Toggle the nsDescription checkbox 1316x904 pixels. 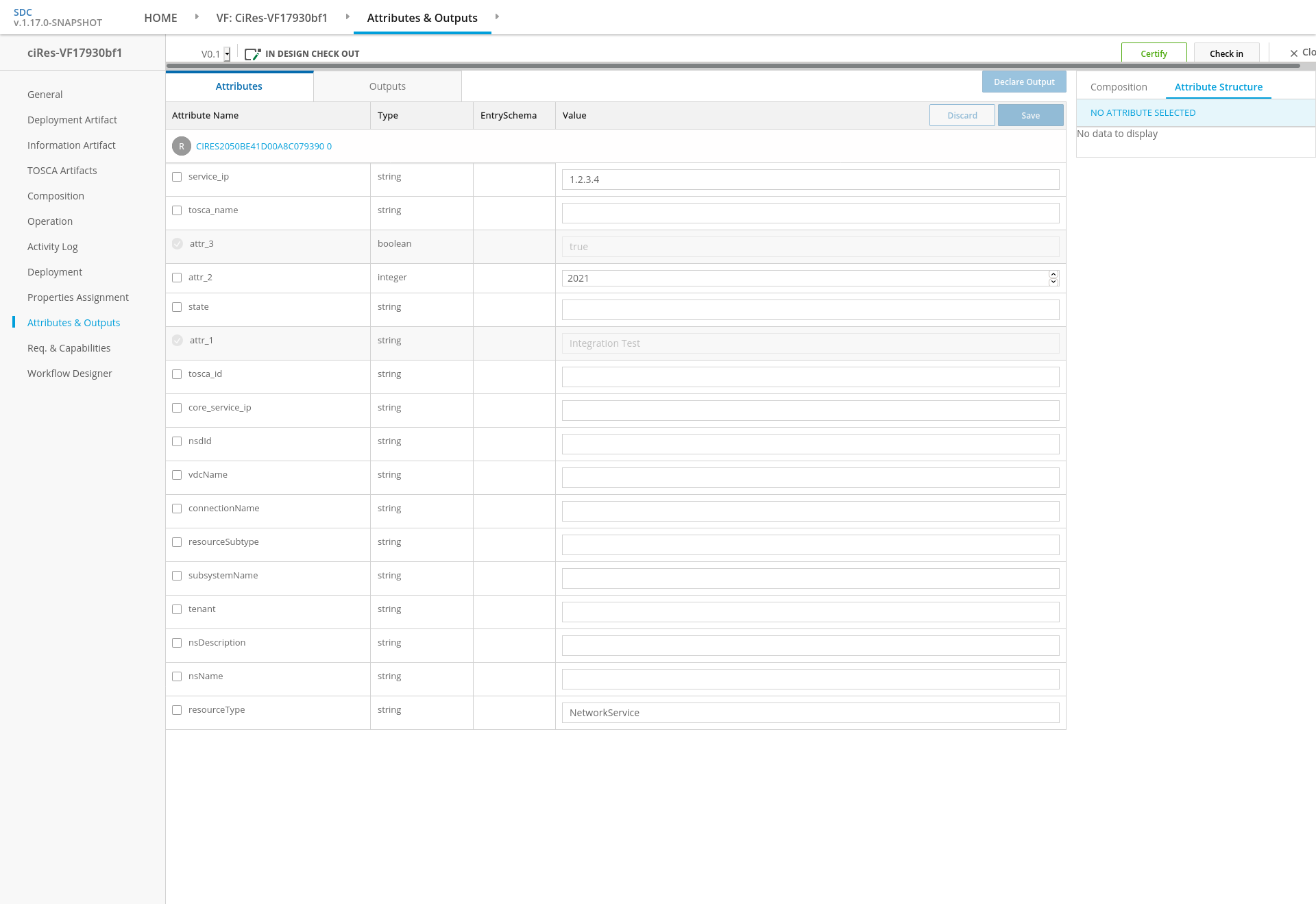177,643
